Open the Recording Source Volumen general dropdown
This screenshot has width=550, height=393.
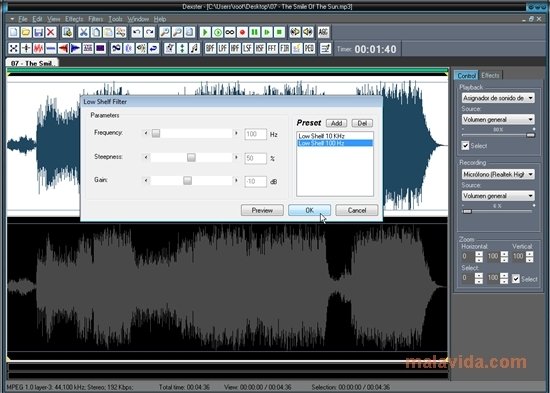click(x=498, y=196)
